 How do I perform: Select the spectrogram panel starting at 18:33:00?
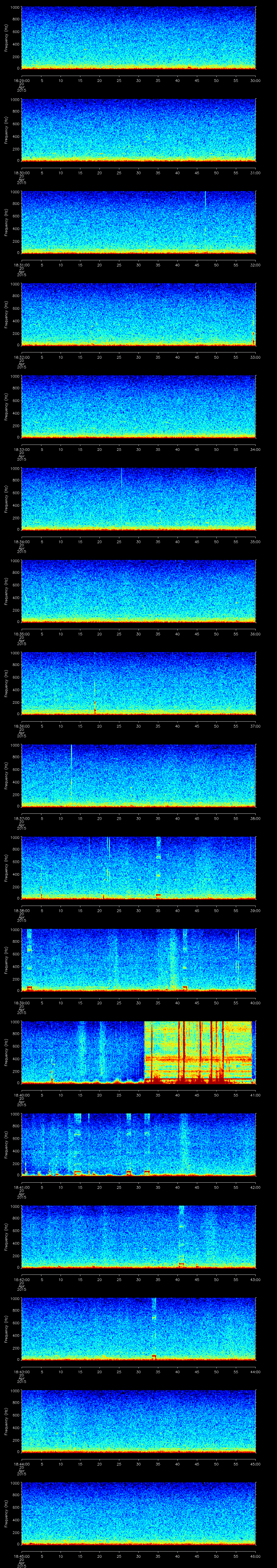pos(138,407)
